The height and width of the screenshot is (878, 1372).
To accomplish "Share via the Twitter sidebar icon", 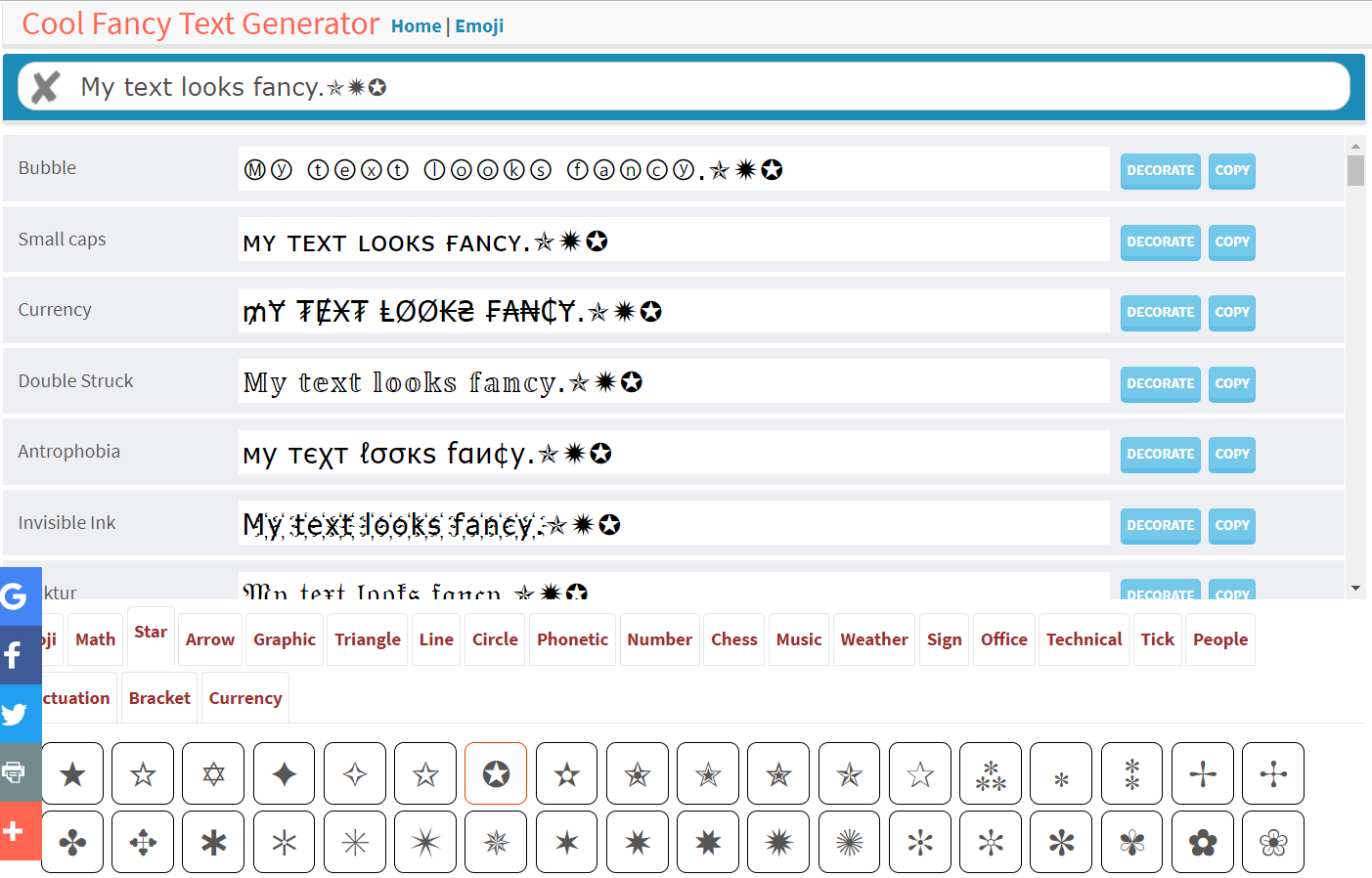I will [x=18, y=714].
